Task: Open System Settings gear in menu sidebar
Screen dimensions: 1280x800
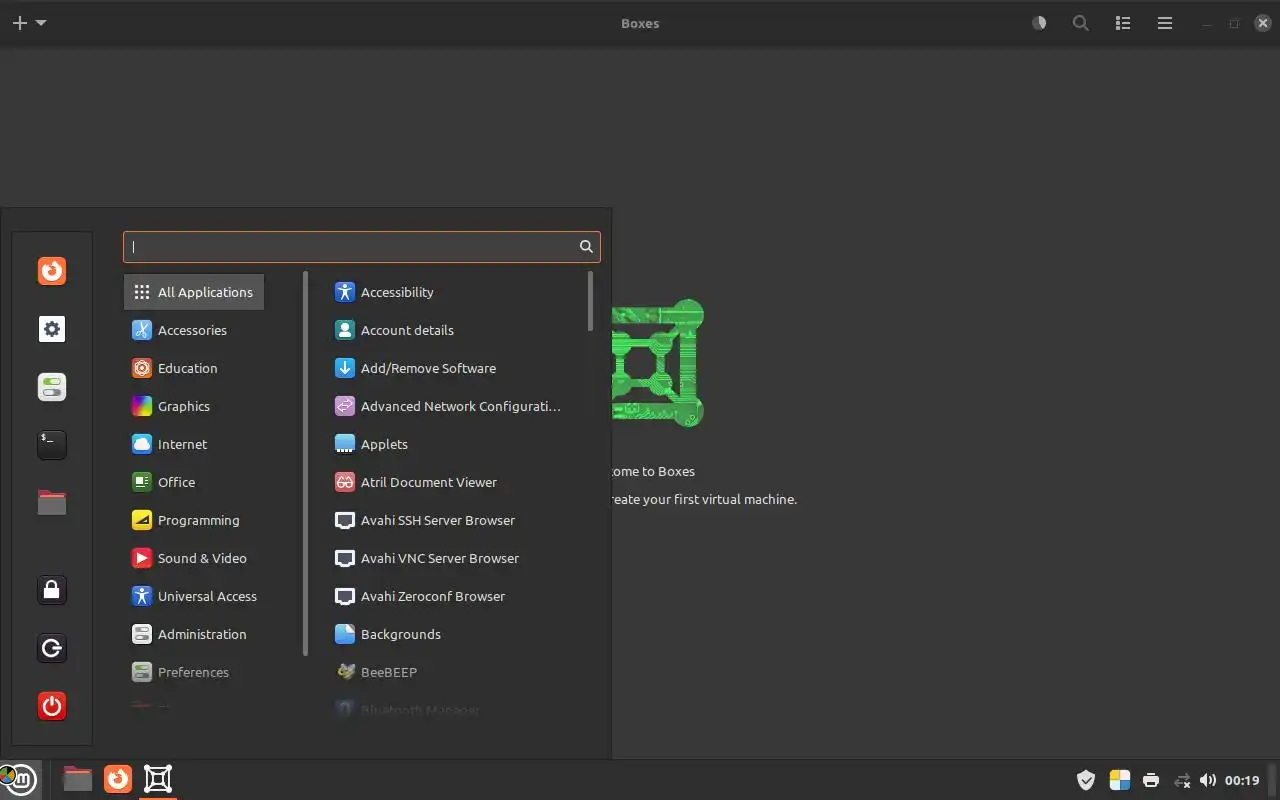Action: click(52, 329)
